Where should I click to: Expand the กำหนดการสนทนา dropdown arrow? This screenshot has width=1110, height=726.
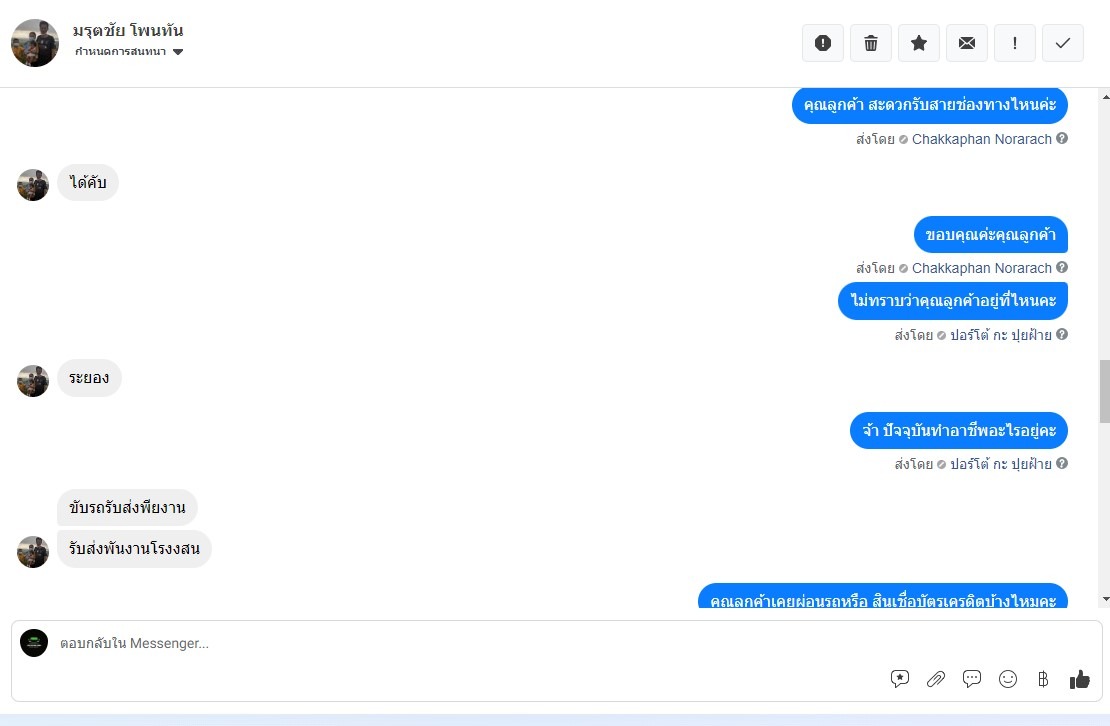178,52
